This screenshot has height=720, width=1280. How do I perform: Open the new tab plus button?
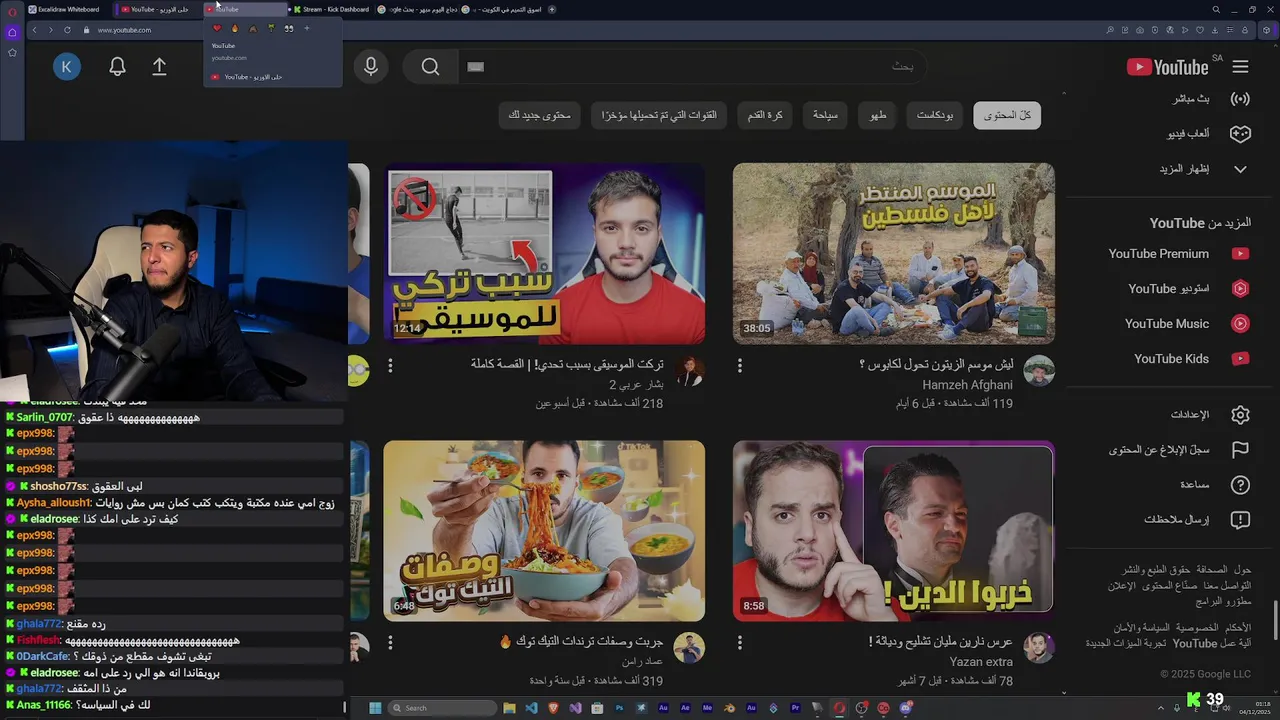[552, 9]
